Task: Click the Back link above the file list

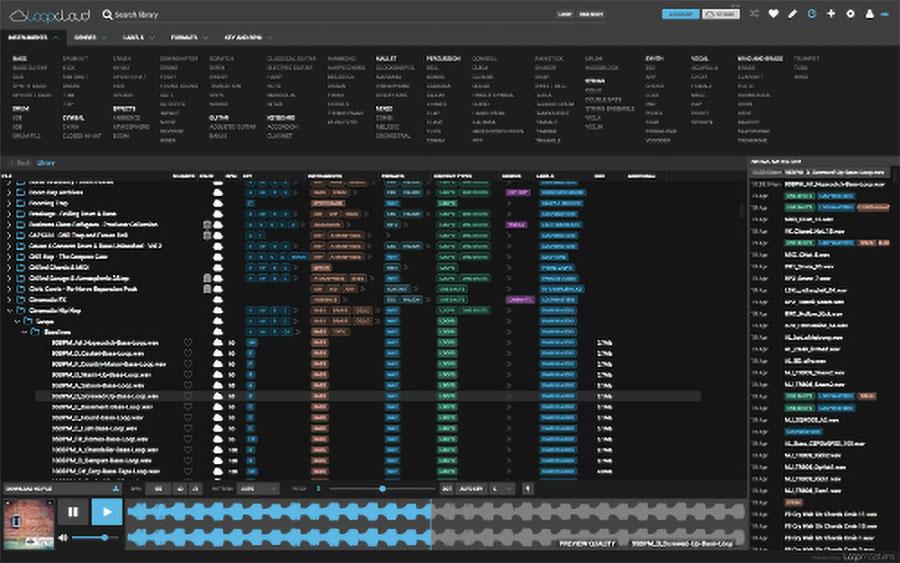Action: point(19,161)
